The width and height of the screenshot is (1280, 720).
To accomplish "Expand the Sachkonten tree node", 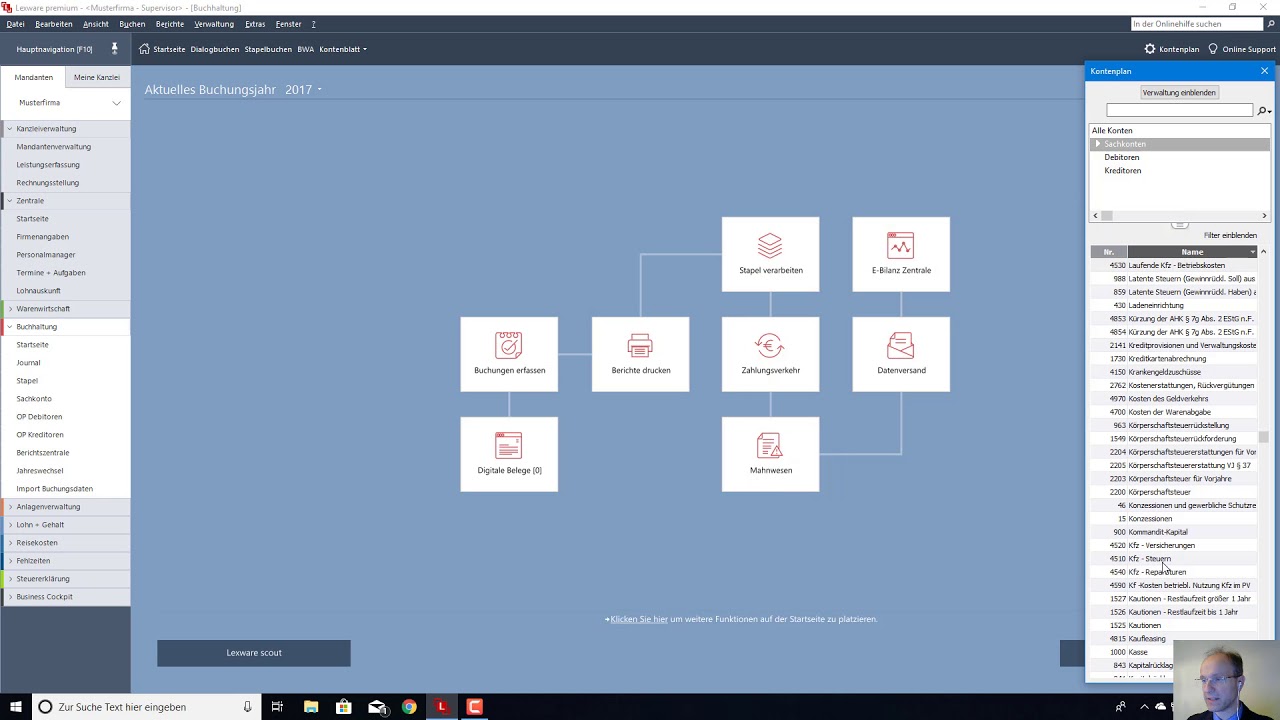I will point(1097,144).
